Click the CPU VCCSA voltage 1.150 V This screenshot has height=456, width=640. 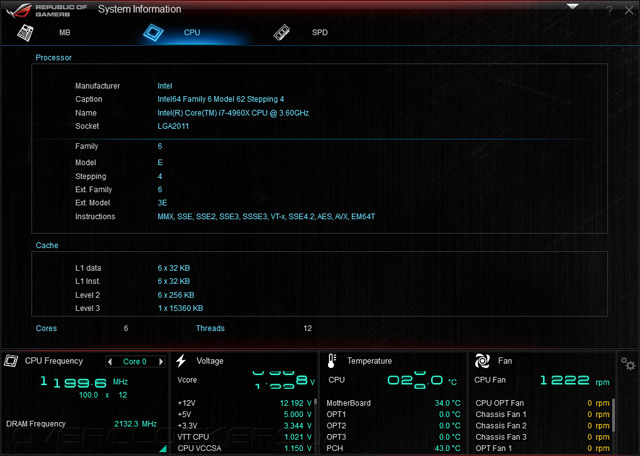pos(298,448)
